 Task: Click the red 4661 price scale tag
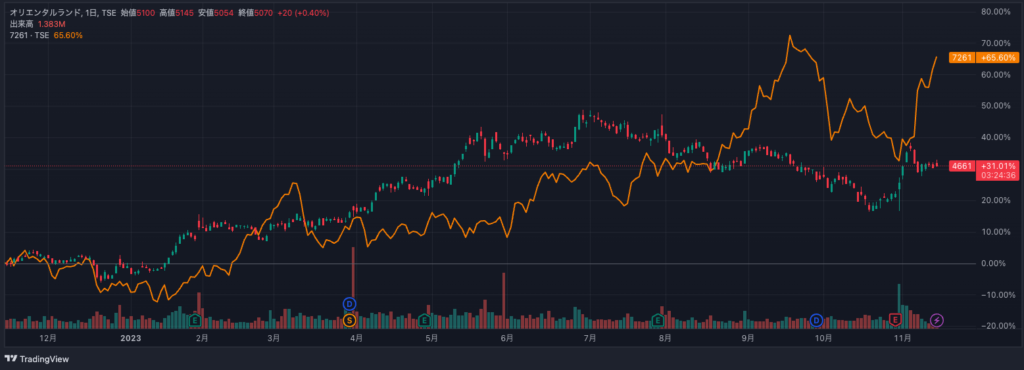tap(961, 166)
